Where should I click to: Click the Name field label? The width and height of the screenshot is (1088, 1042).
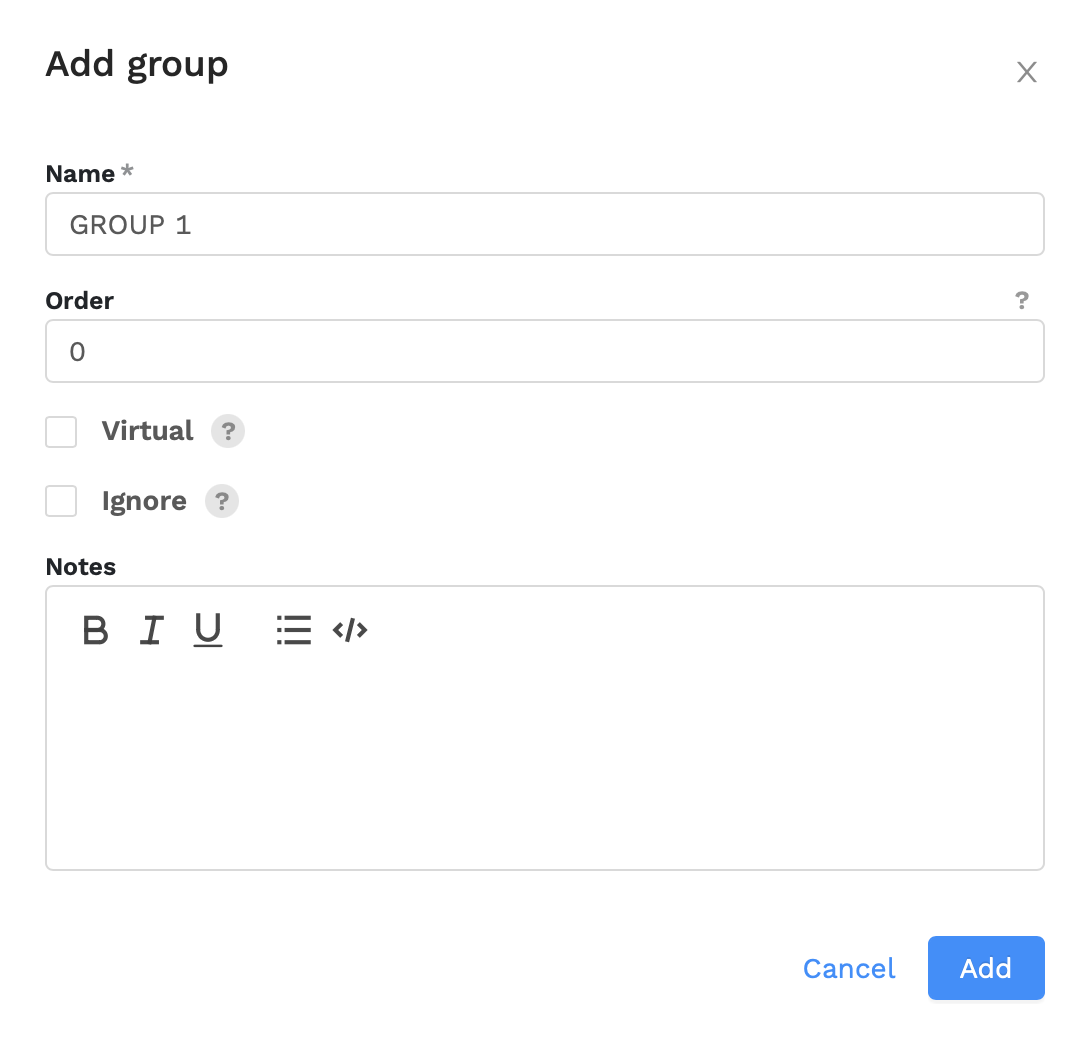click(x=80, y=173)
